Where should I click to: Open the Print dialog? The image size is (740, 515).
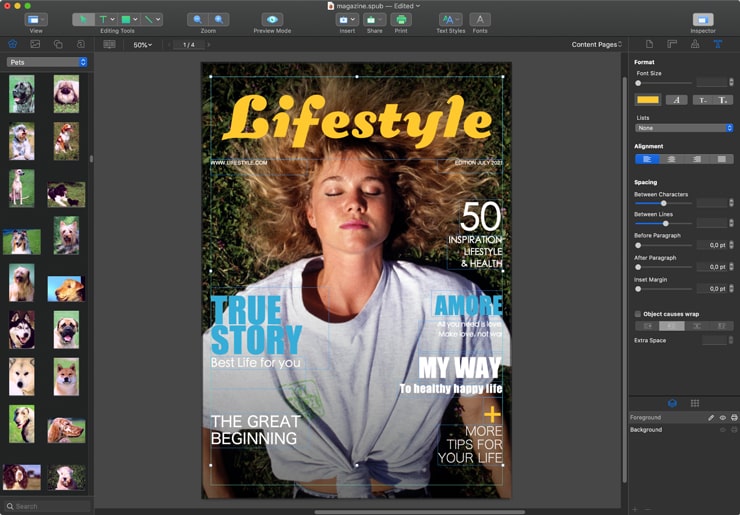401,19
